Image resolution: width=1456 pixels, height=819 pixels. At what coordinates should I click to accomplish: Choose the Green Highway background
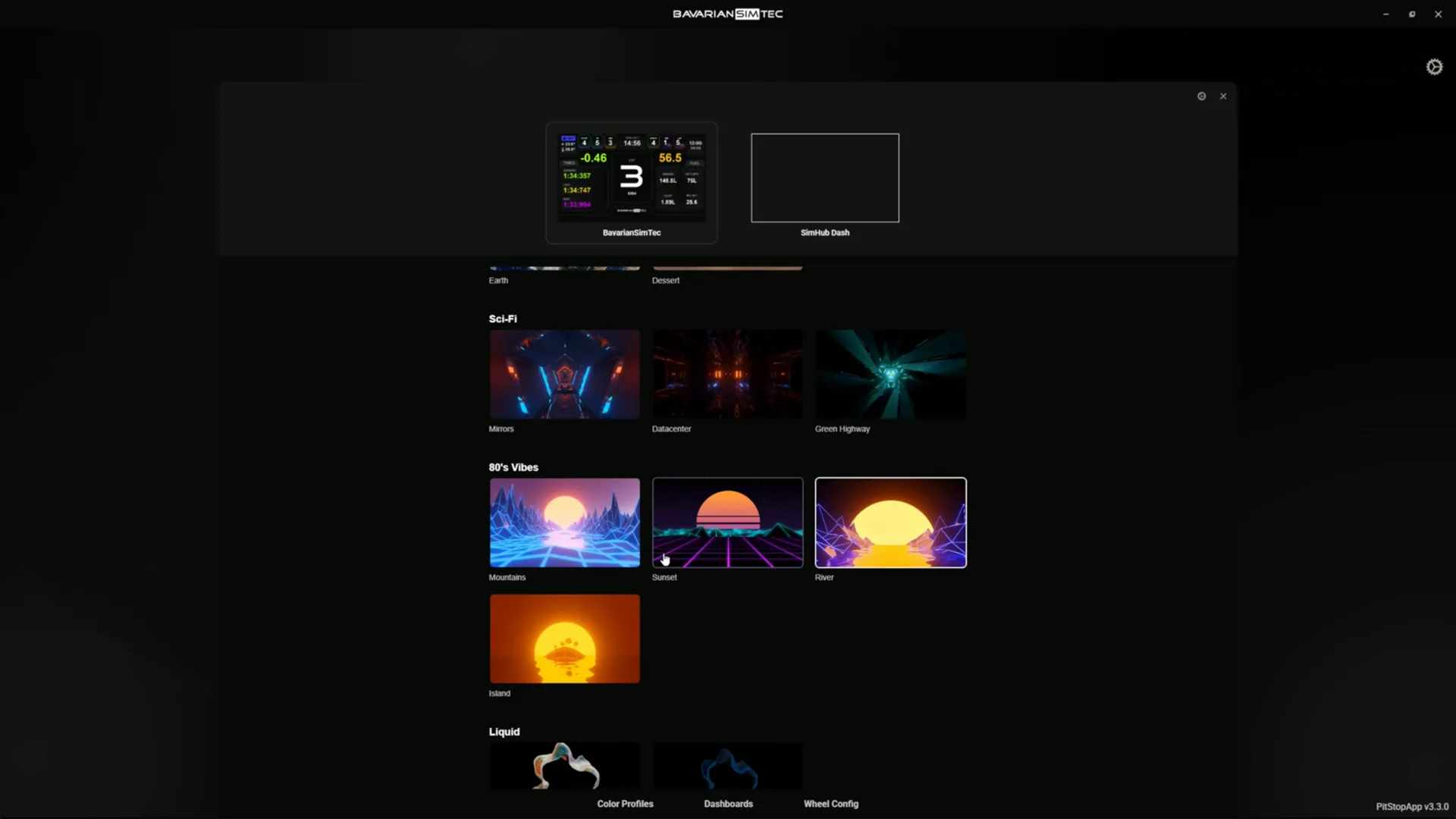[891, 374]
